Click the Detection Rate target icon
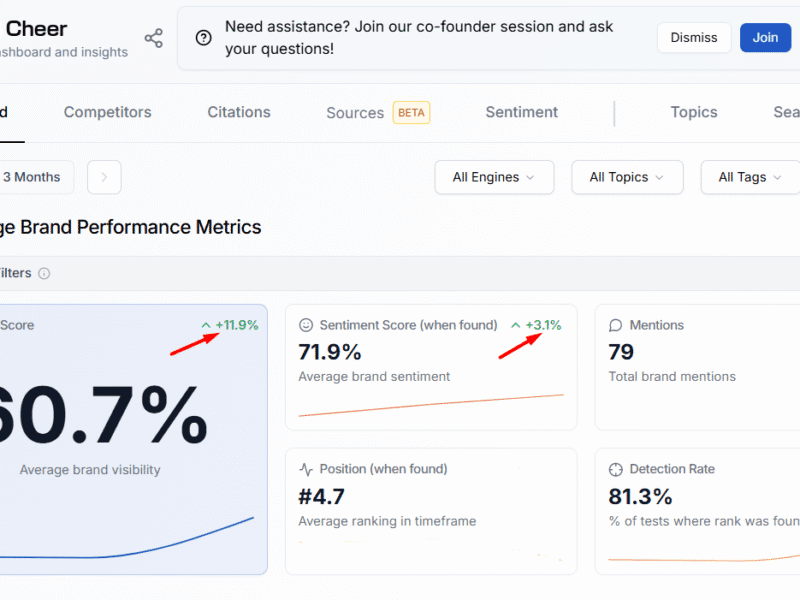 tap(616, 469)
